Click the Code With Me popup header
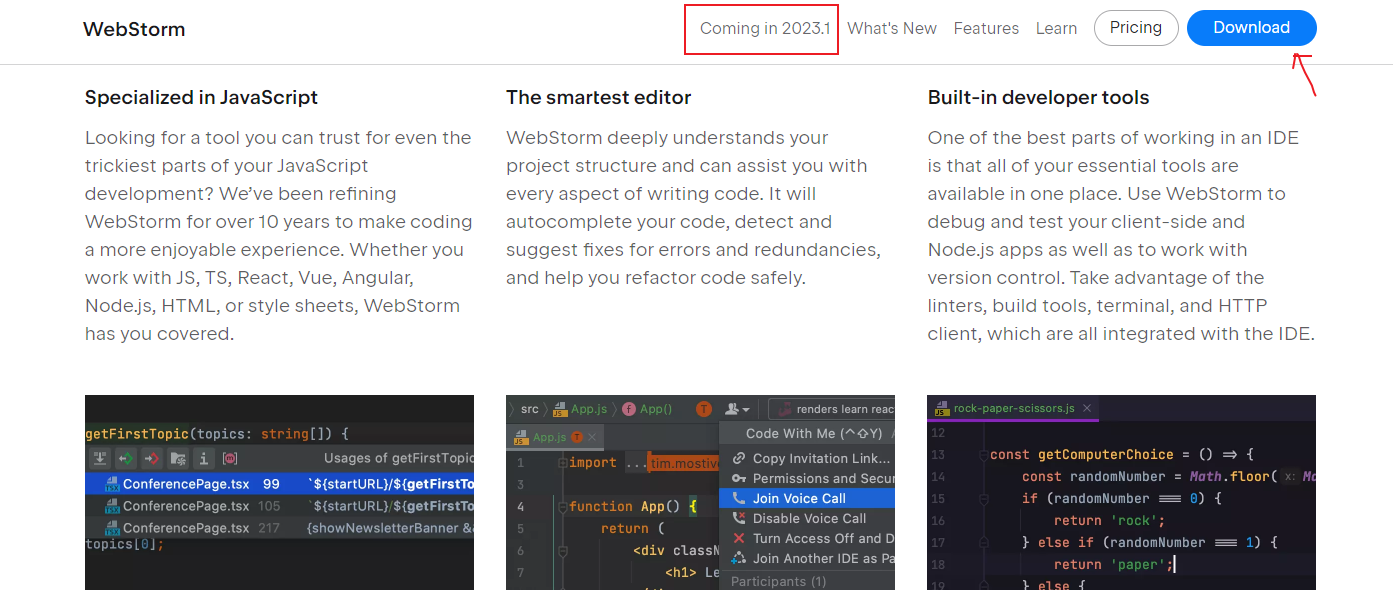The image size is (1393, 600). pyautogui.click(x=807, y=434)
